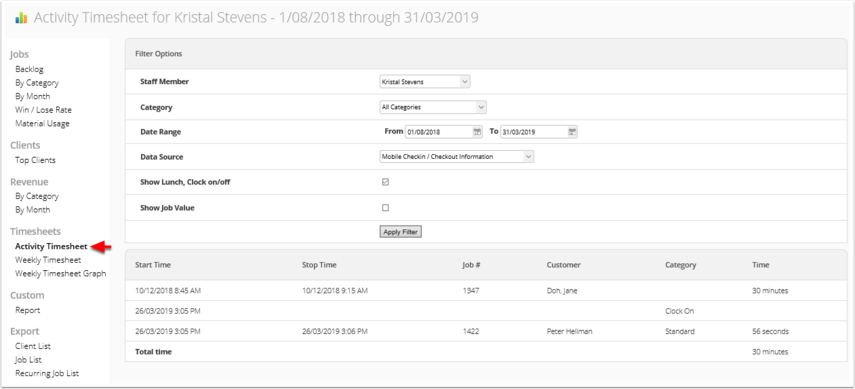
Task: Click job number 1422
Action: tap(471, 331)
